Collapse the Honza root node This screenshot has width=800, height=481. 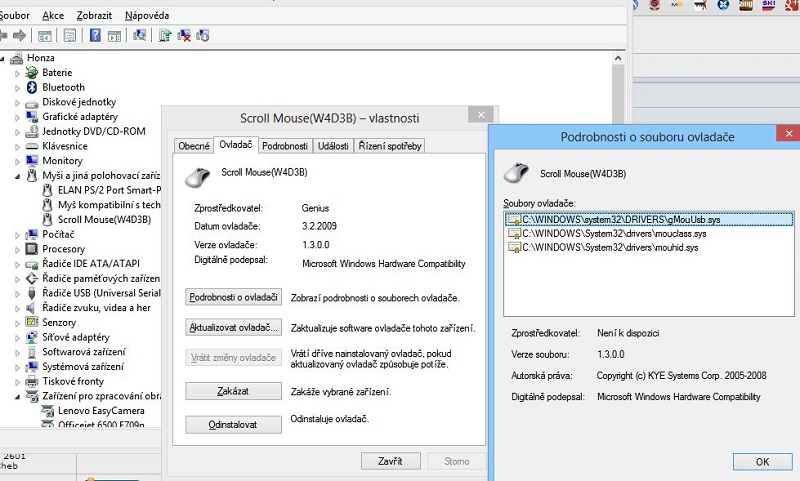coord(2,59)
